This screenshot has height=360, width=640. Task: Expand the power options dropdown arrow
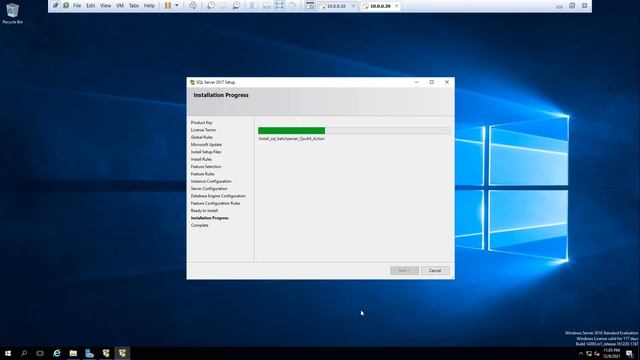[x=177, y=6]
